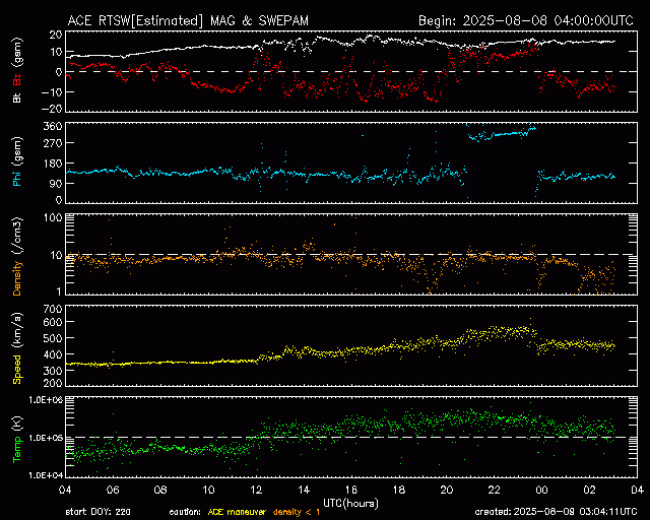This screenshot has height=520, width=650.
Task: Click the 'Bt Bz (gsm)' axis label
Action: [17, 70]
